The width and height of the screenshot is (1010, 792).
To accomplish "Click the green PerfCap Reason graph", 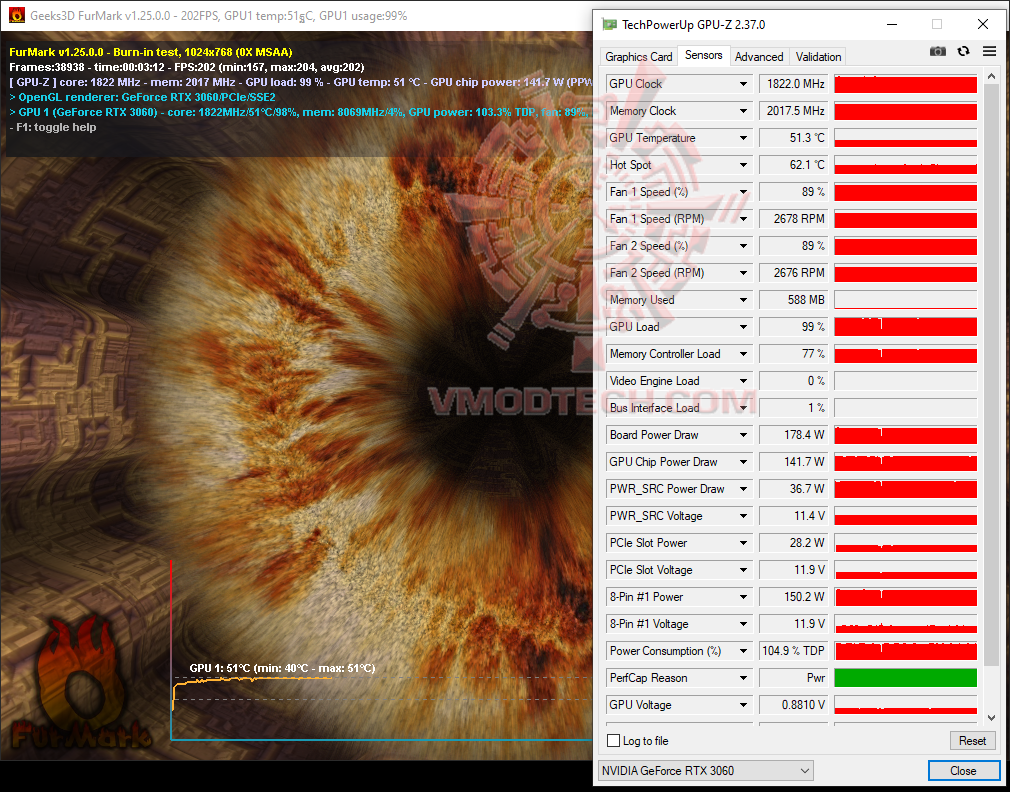I will tap(906, 678).
